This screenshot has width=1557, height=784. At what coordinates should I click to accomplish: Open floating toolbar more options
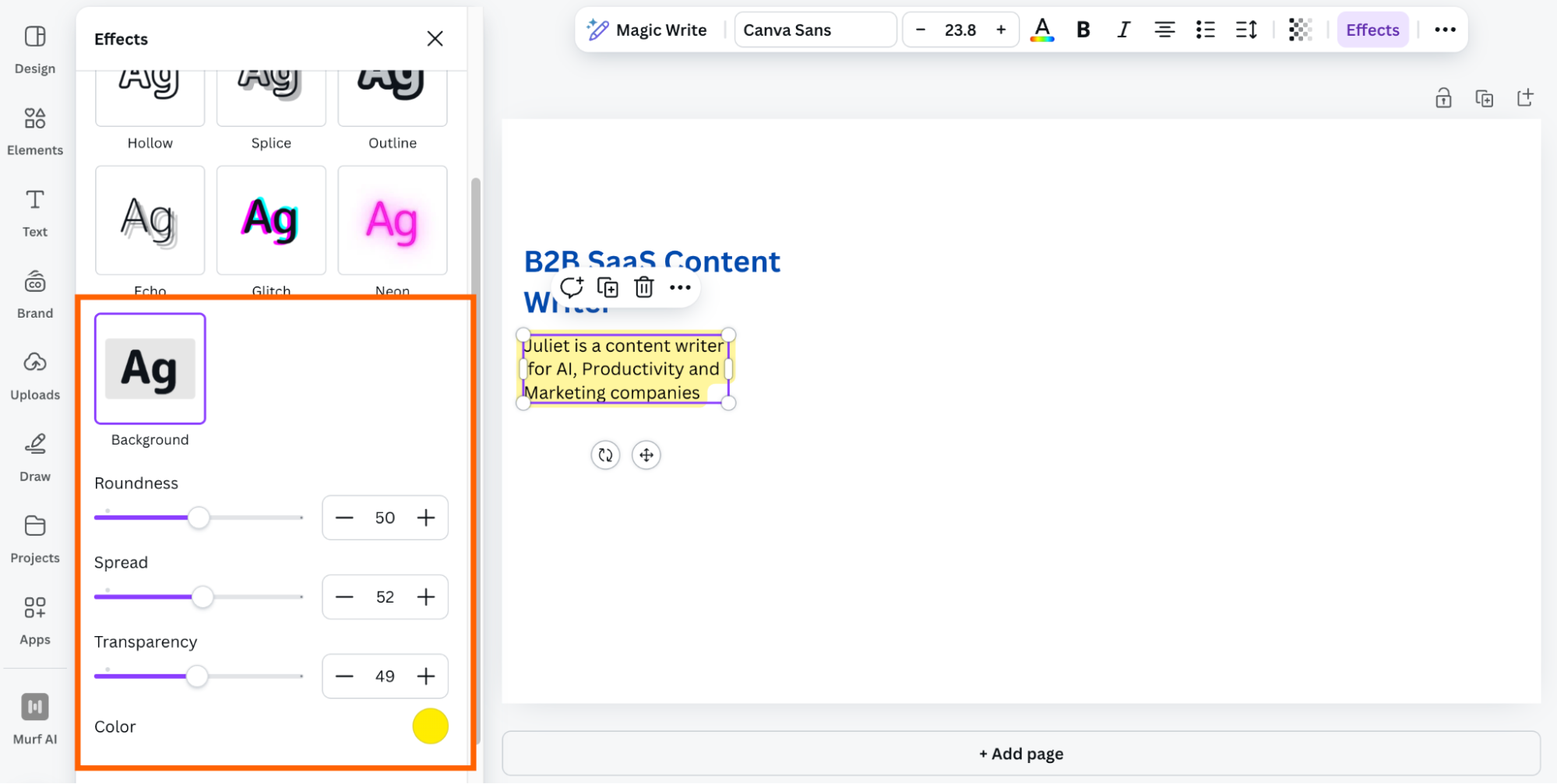680,287
